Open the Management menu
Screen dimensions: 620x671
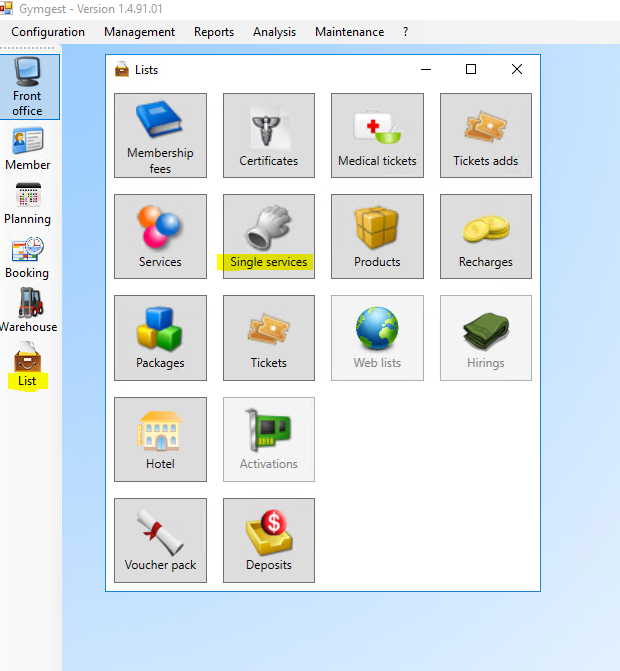[139, 32]
